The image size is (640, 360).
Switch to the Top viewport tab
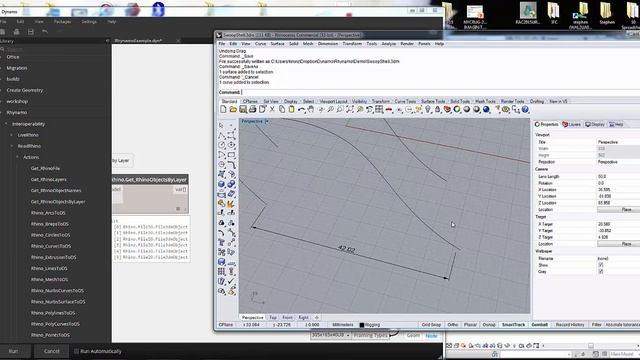273,317
